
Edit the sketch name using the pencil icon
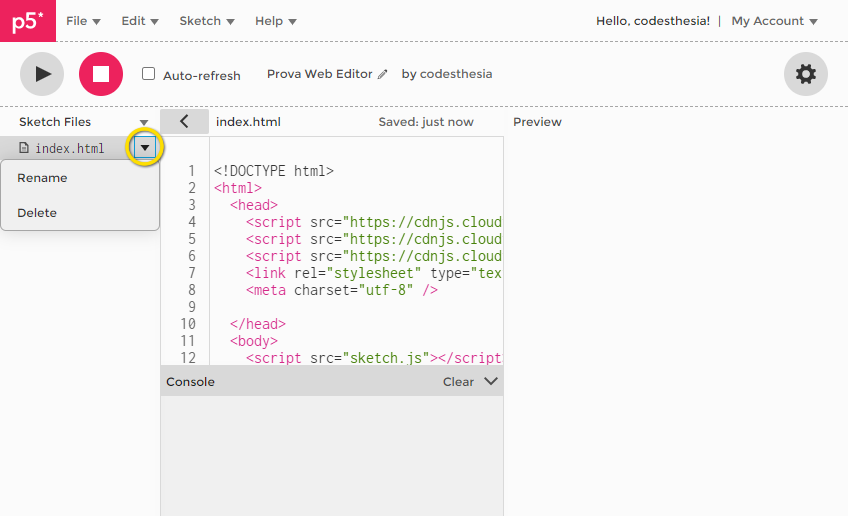coord(382,74)
